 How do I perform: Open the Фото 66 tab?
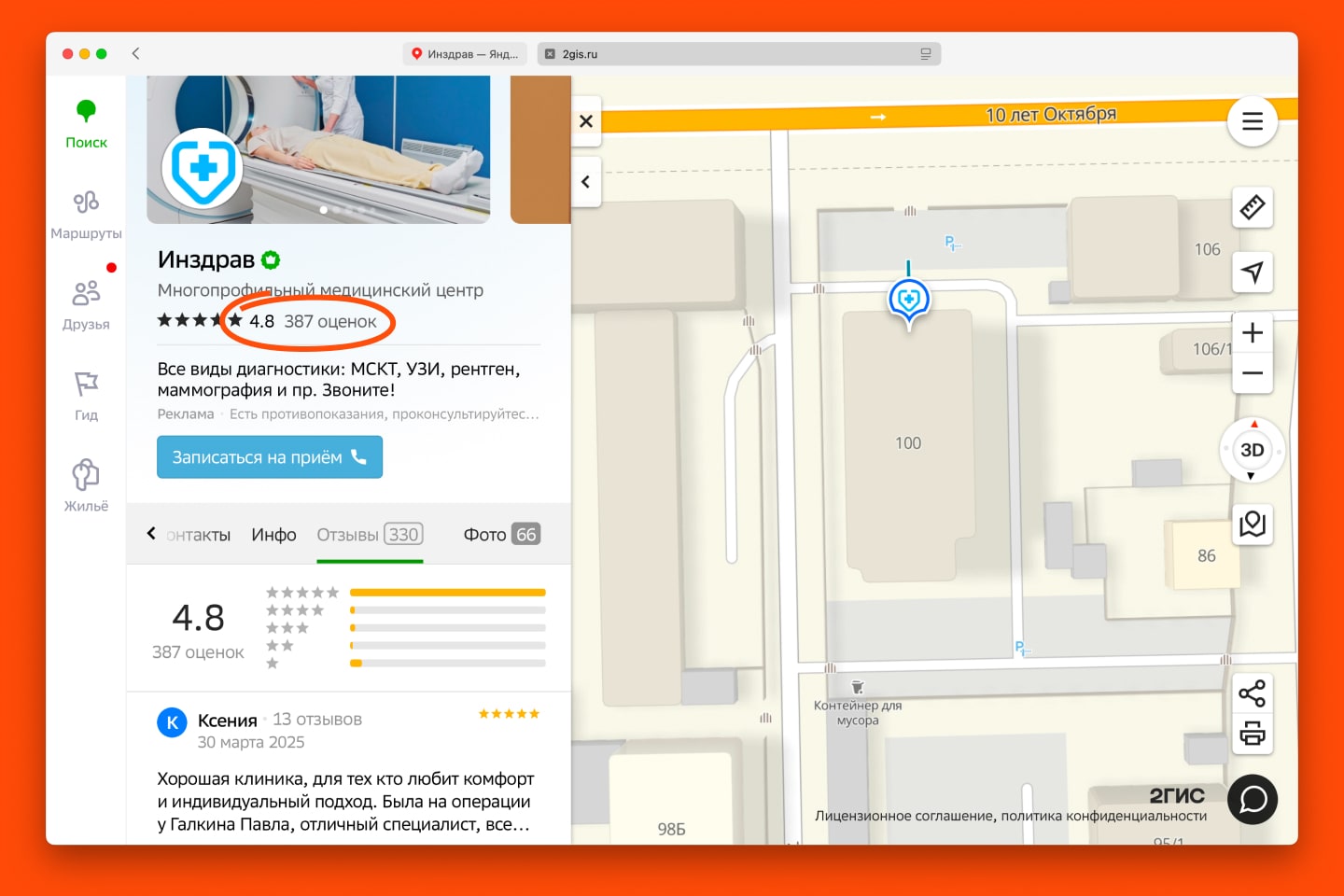point(502,535)
